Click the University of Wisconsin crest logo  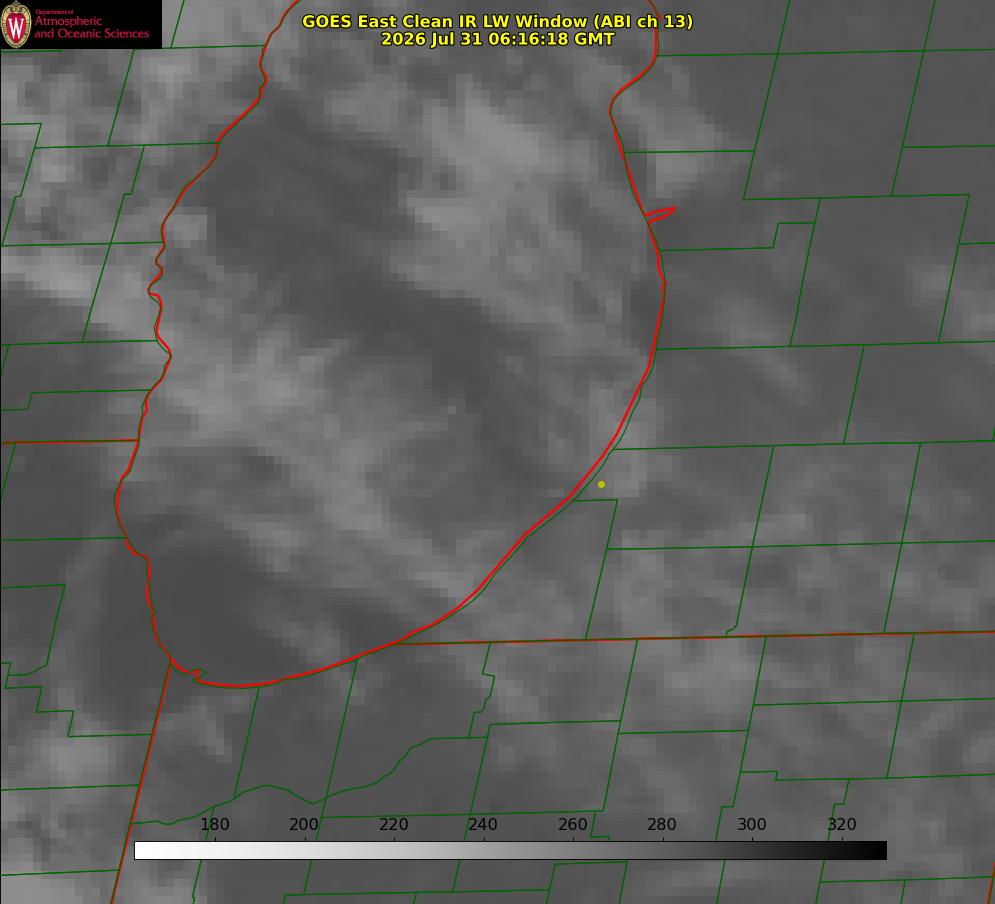coord(16,25)
